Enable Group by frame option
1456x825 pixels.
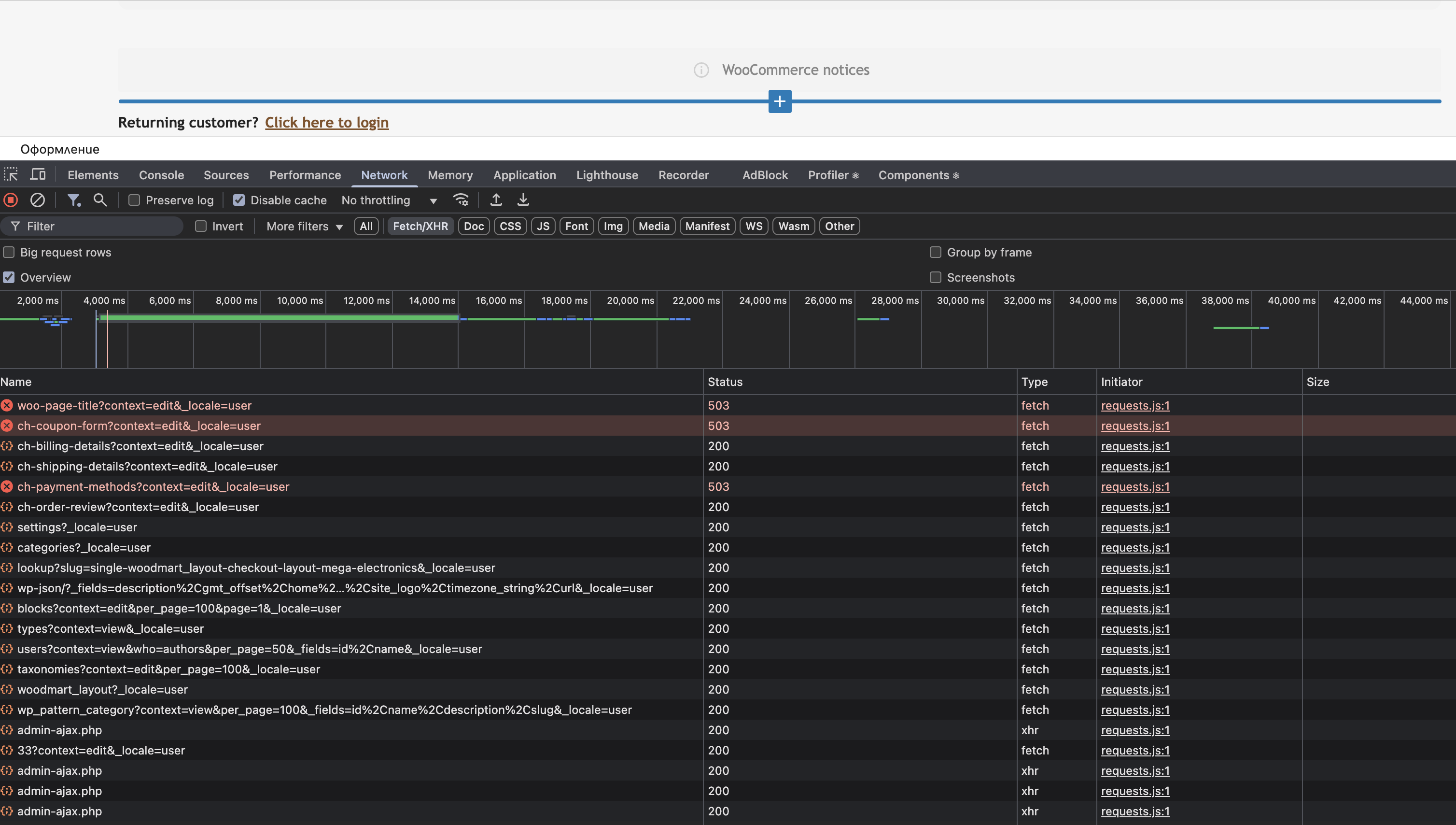pyautogui.click(x=936, y=252)
